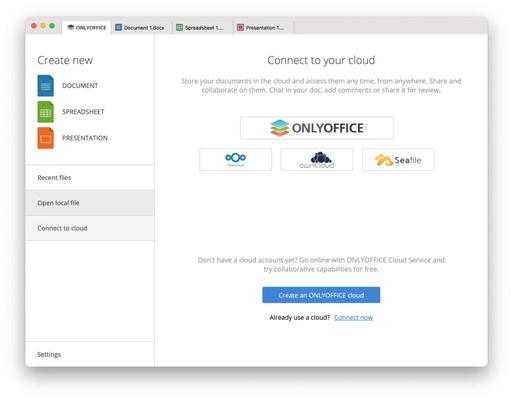Click Create an ONLYOFFICE cloud button

[321, 295]
